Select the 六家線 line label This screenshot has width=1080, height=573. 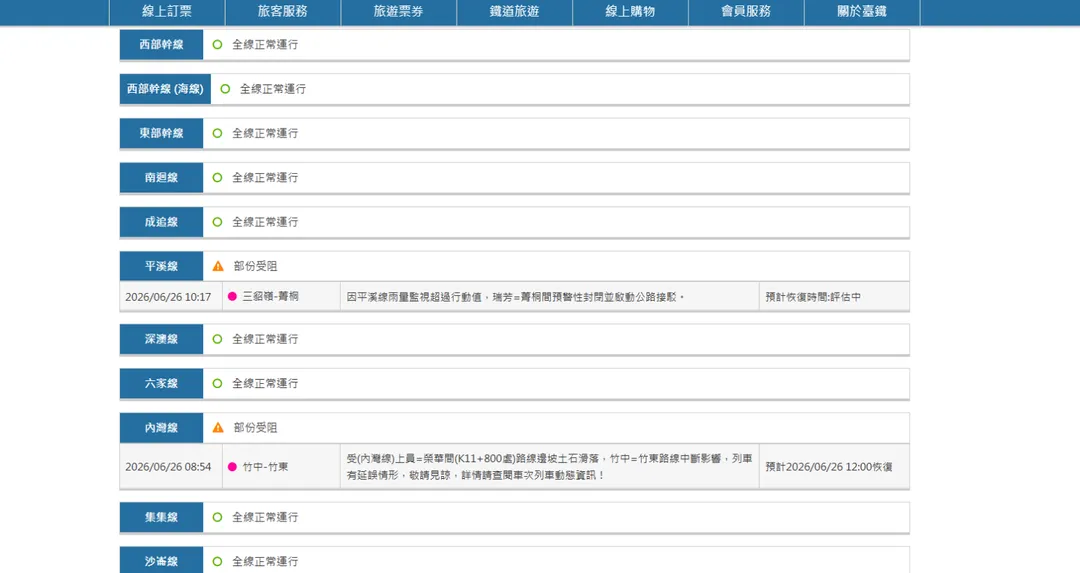tap(161, 384)
